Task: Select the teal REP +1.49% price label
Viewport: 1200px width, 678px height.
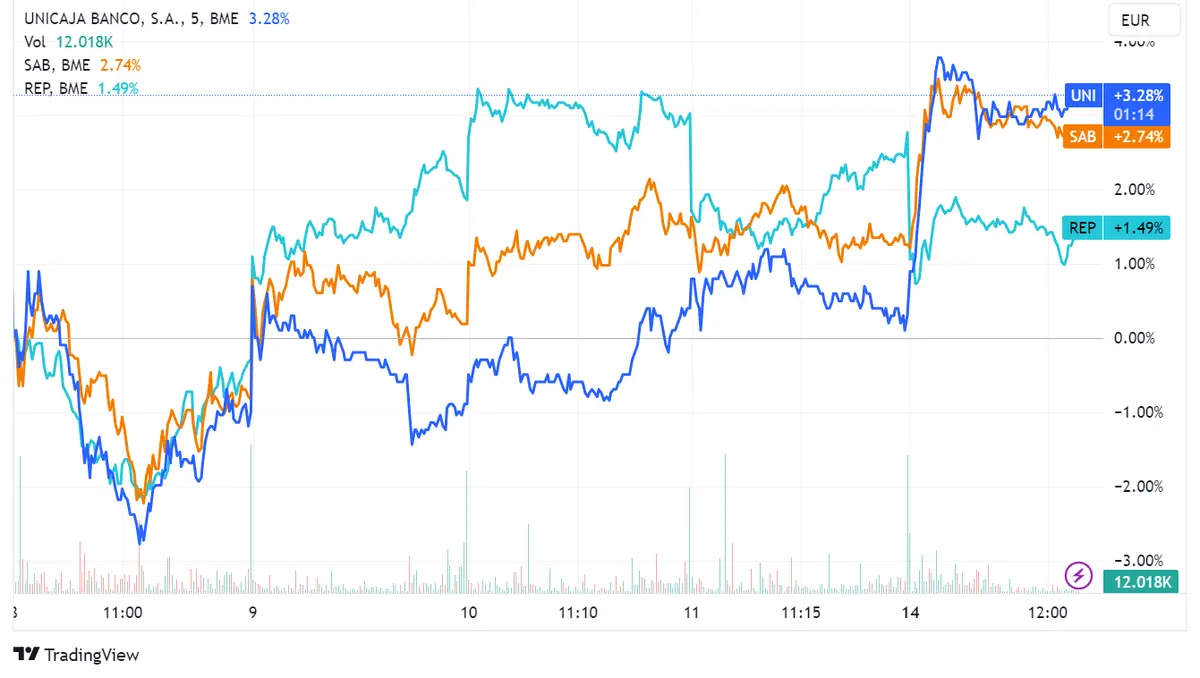Action: tap(1138, 227)
